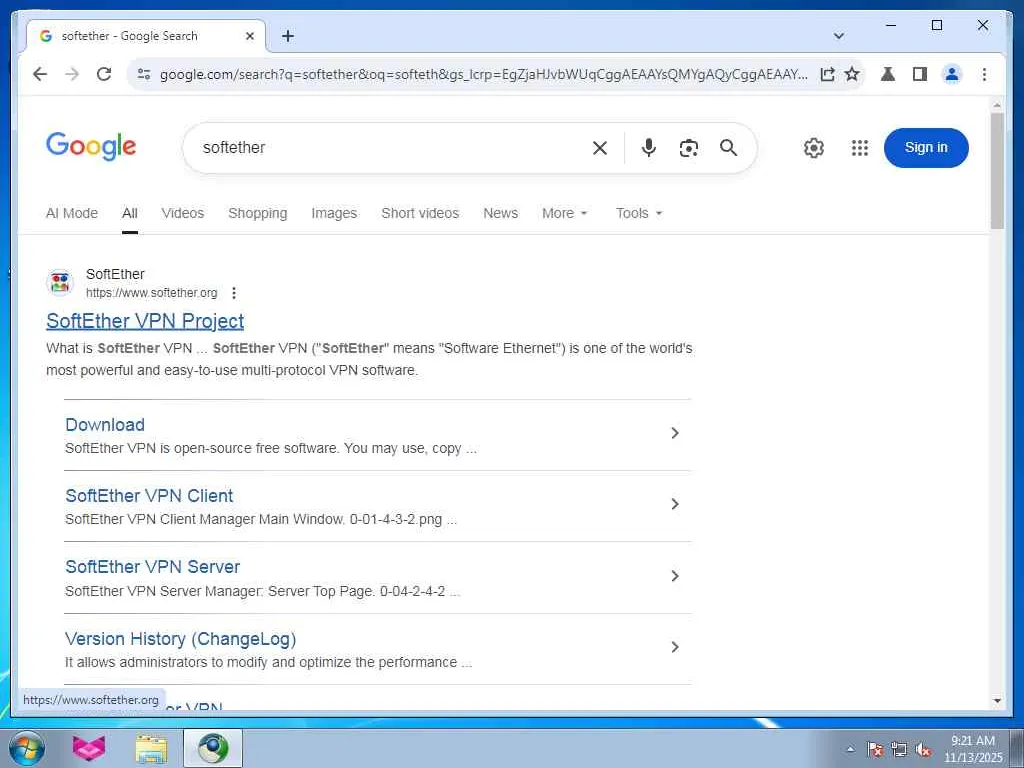Open the Chrome profile avatar icon
Image resolution: width=1024 pixels, height=768 pixels.
952,74
